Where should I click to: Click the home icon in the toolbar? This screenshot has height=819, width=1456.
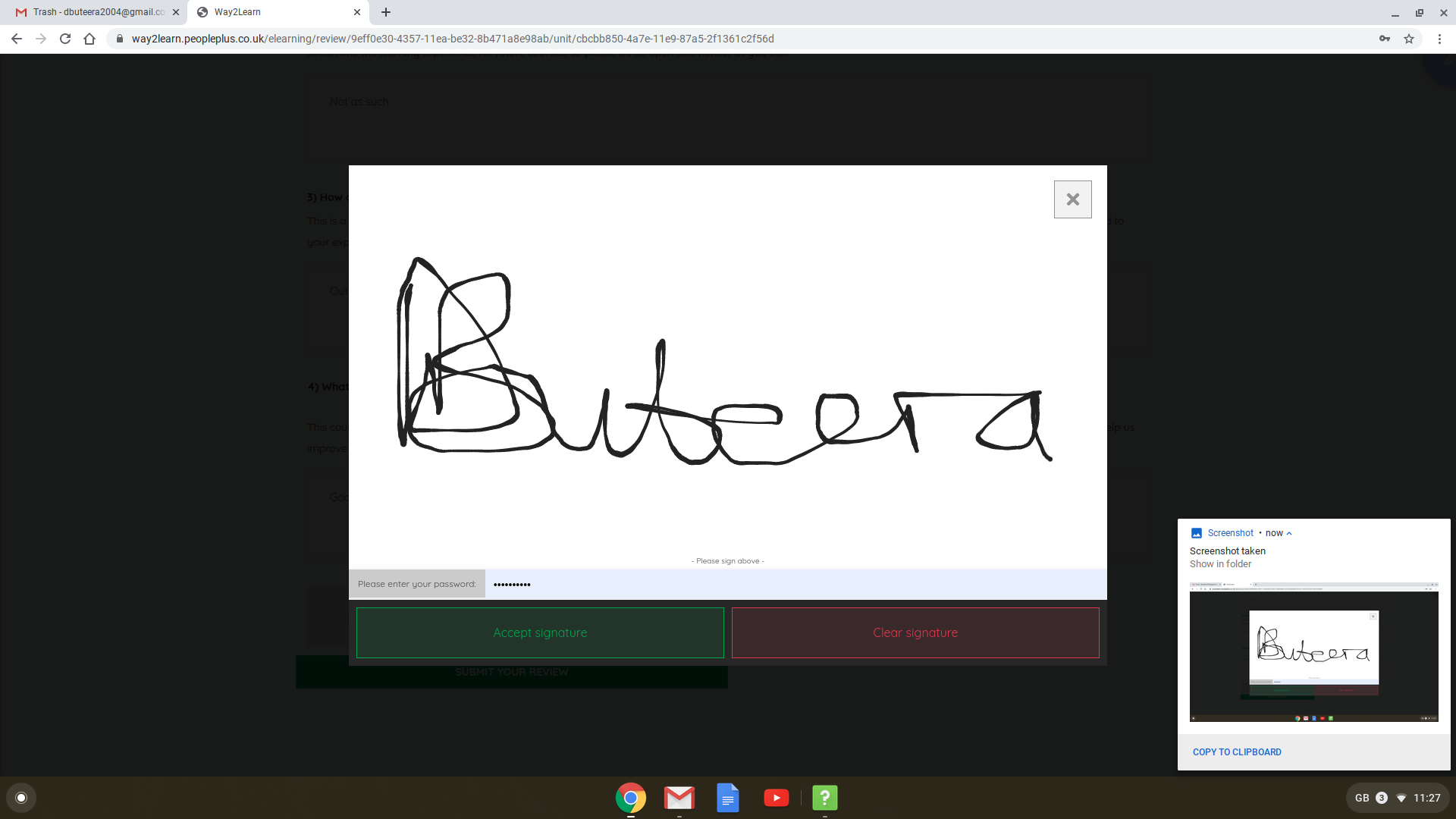point(90,39)
